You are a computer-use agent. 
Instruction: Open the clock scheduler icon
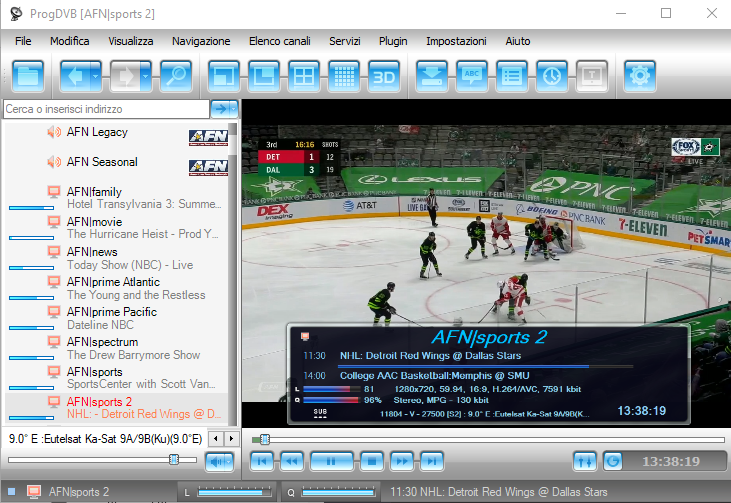552,76
